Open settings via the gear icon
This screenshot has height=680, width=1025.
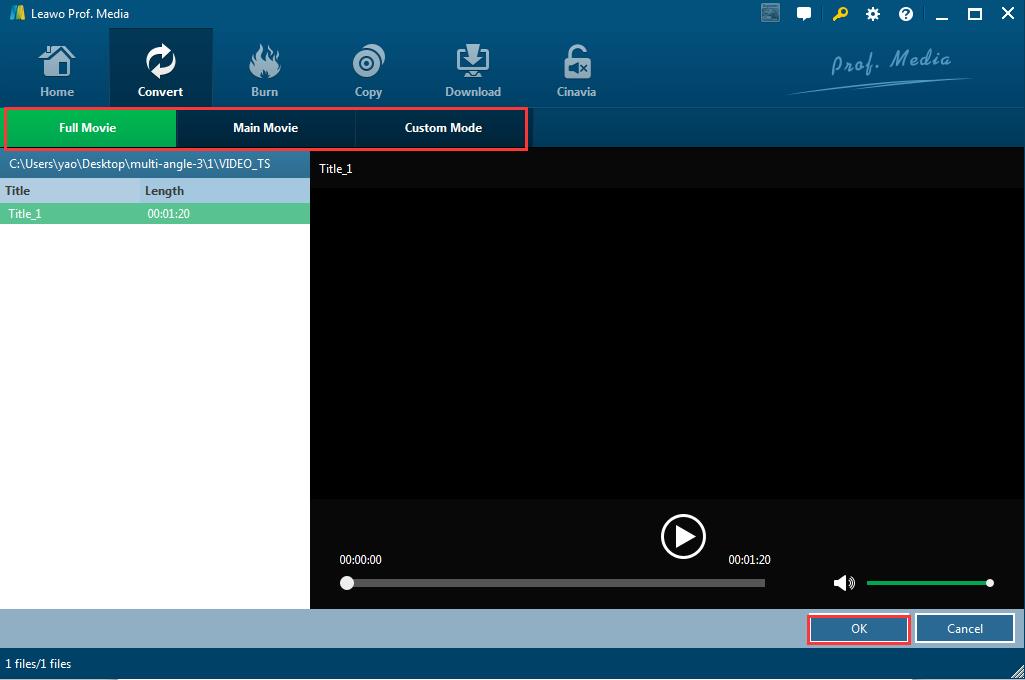tap(873, 14)
